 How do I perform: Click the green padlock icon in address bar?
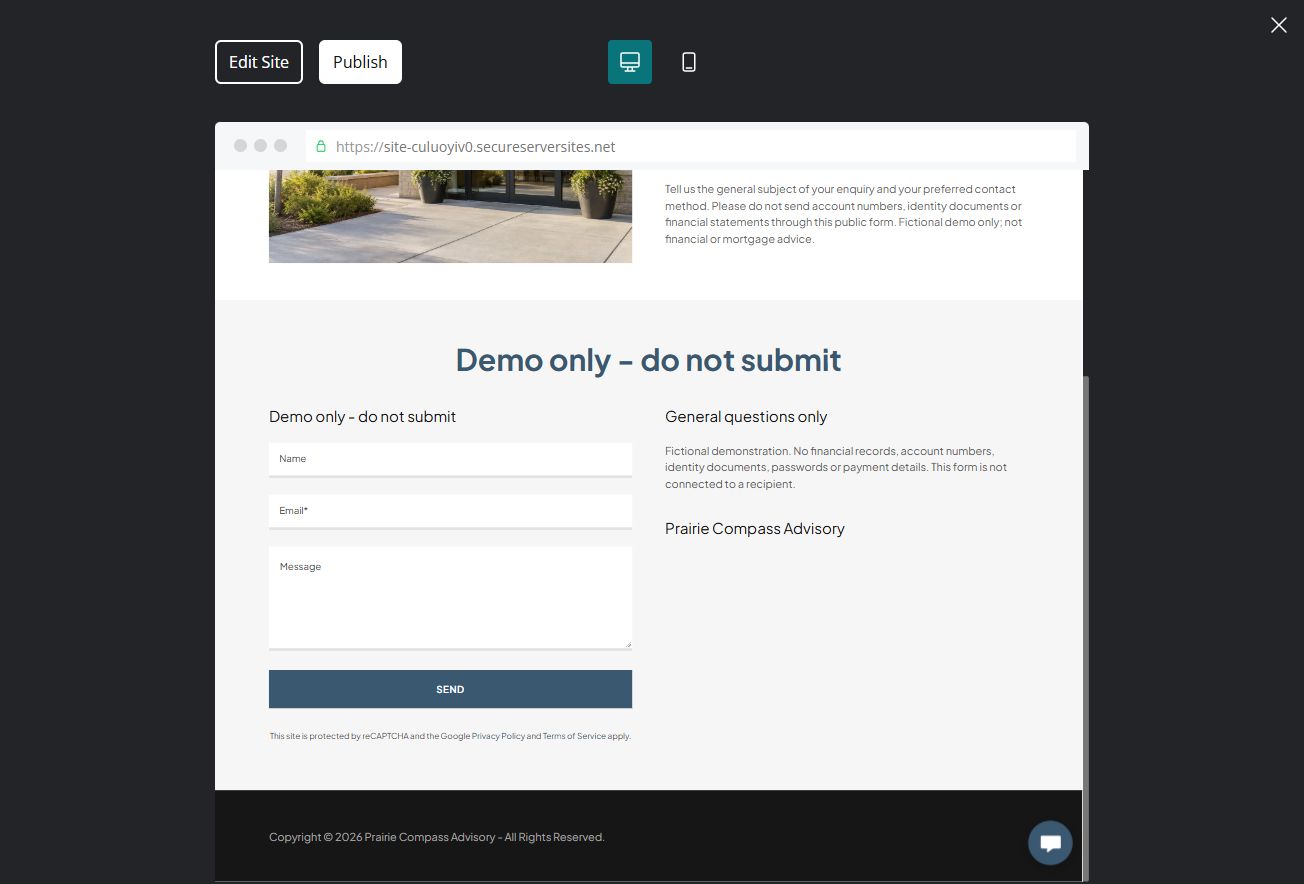[321, 146]
